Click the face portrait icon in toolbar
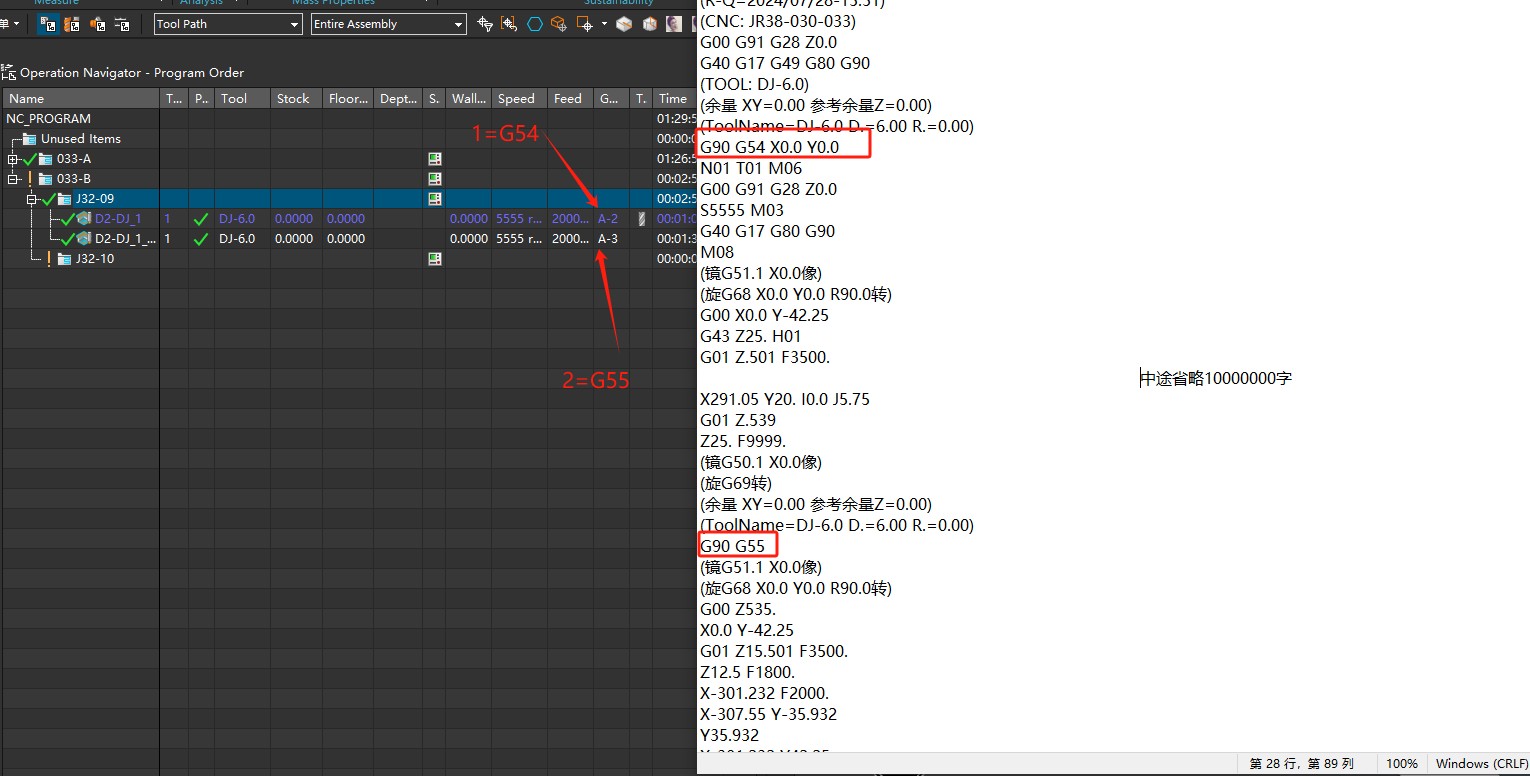The width and height of the screenshot is (1530, 776). tap(674, 24)
